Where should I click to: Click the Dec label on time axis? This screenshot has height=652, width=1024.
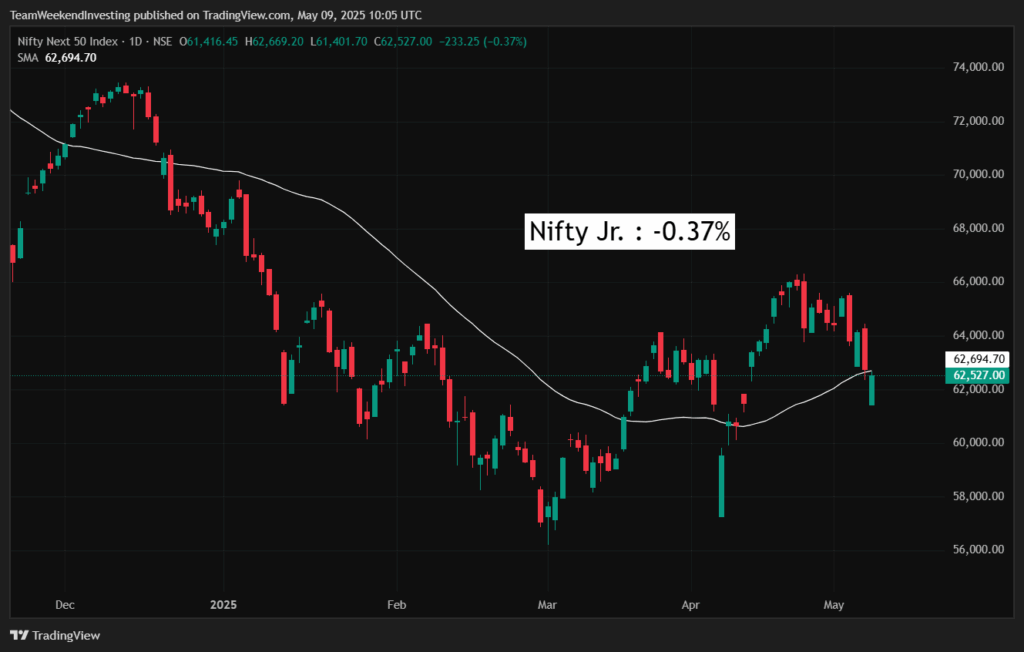(64, 605)
